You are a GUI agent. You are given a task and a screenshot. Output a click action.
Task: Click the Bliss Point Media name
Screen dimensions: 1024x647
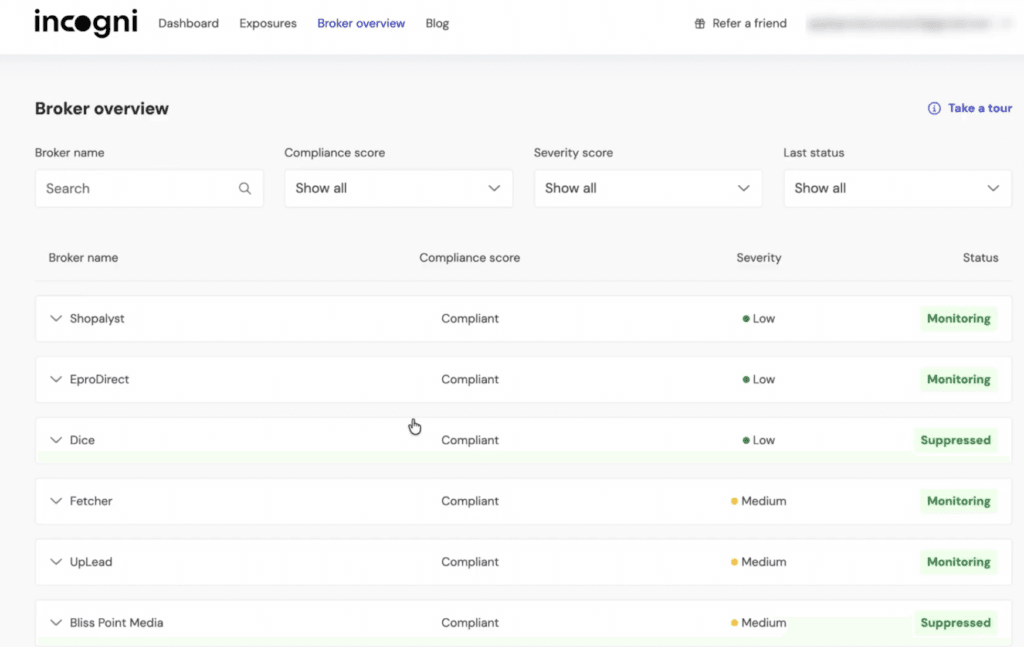[116, 623]
